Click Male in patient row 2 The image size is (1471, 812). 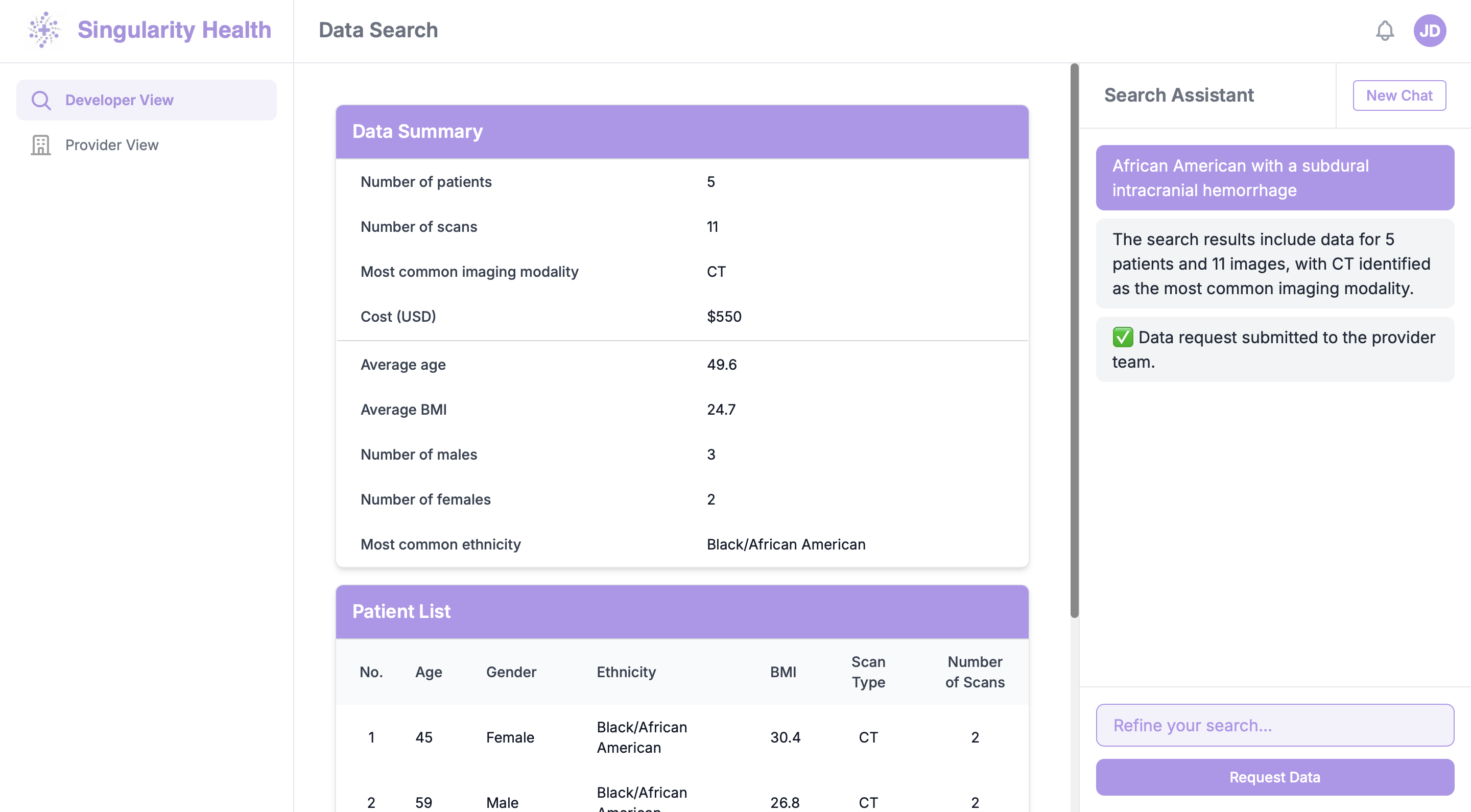tap(502, 802)
